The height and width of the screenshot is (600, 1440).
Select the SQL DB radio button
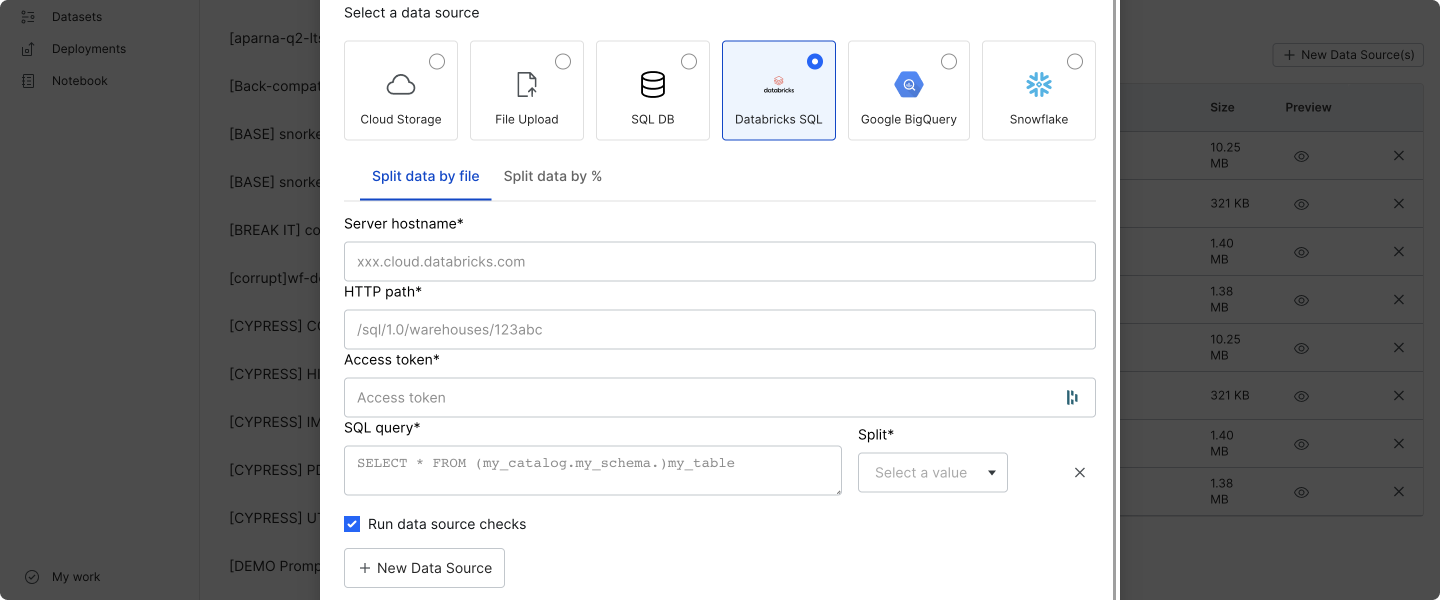[689, 62]
